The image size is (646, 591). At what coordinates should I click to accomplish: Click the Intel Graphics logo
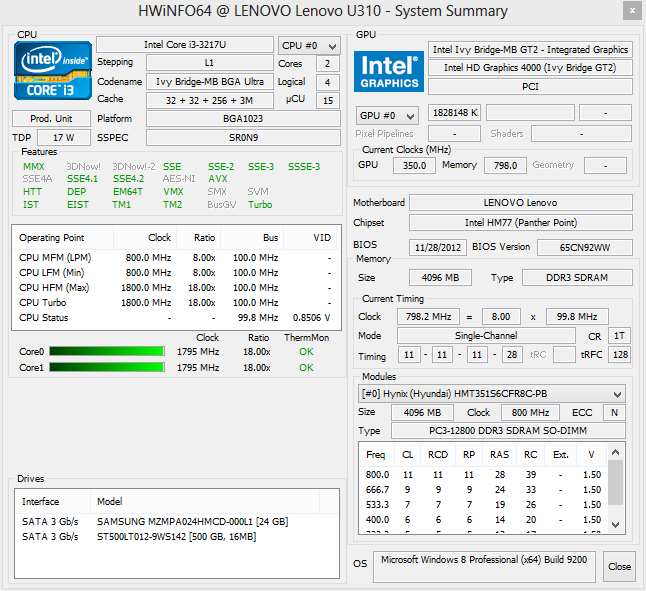[x=388, y=71]
